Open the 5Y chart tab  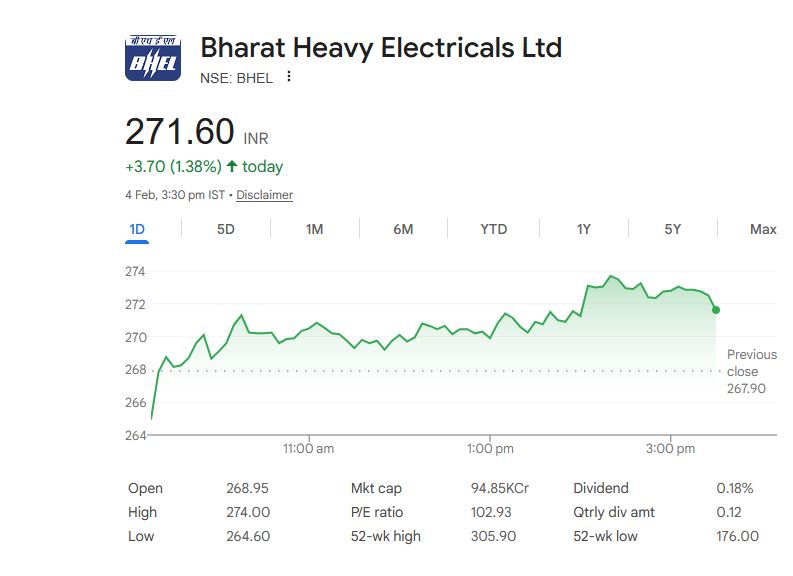(x=673, y=229)
